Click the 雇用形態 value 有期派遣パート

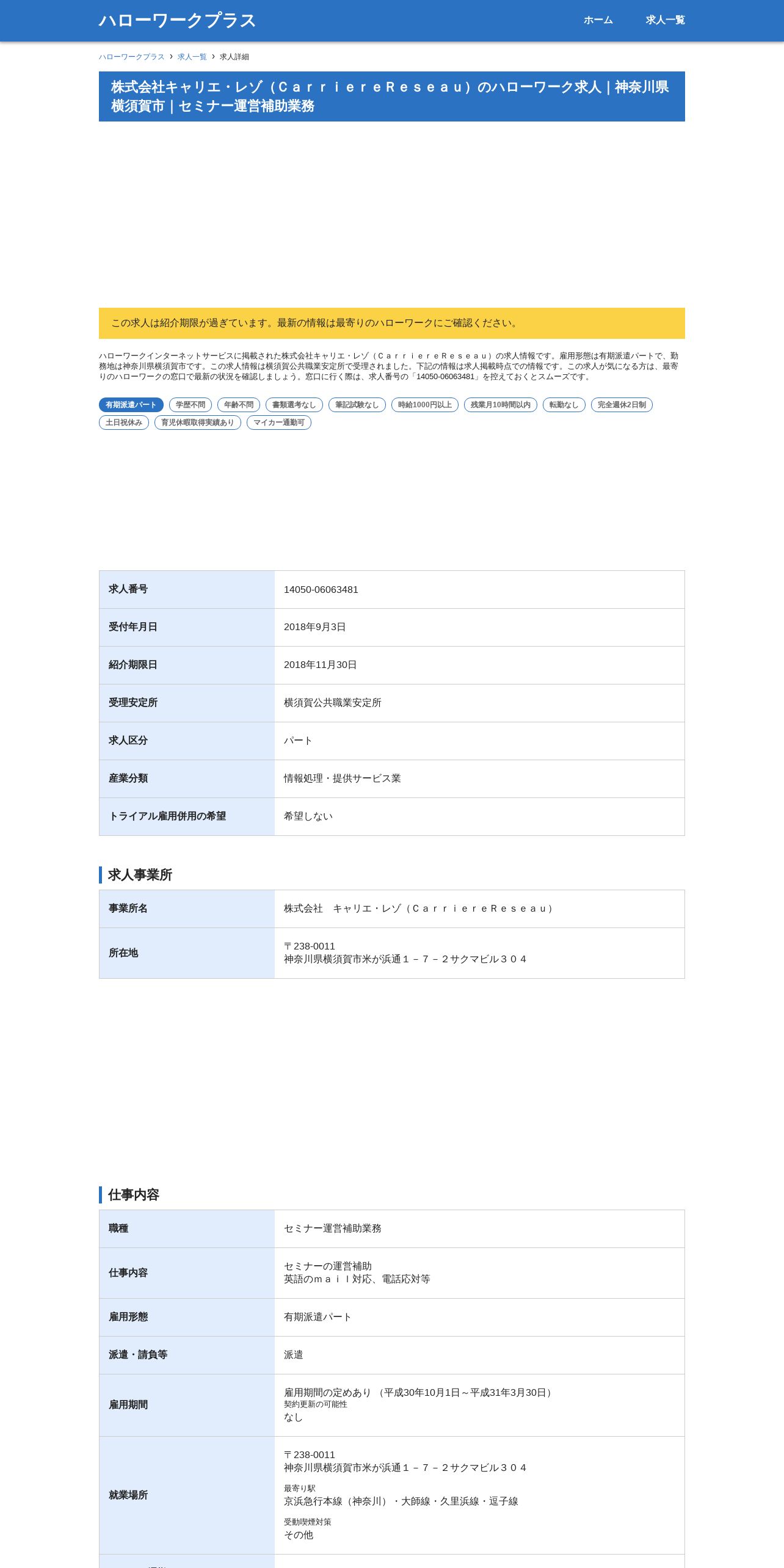pyautogui.click(x=318, y=1317)
